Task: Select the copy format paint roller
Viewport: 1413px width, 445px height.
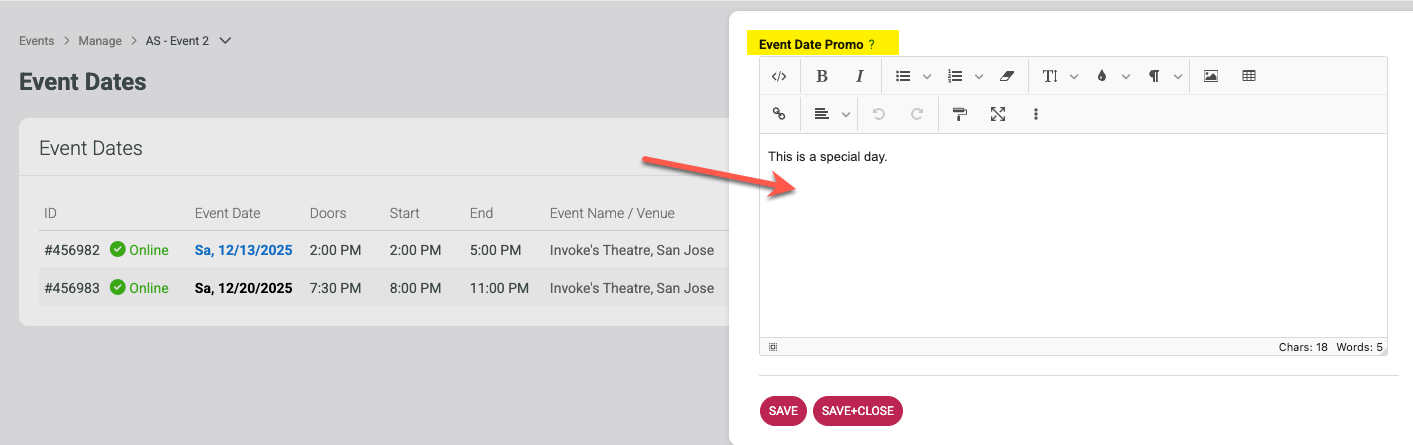Action: tap(960, 114)
